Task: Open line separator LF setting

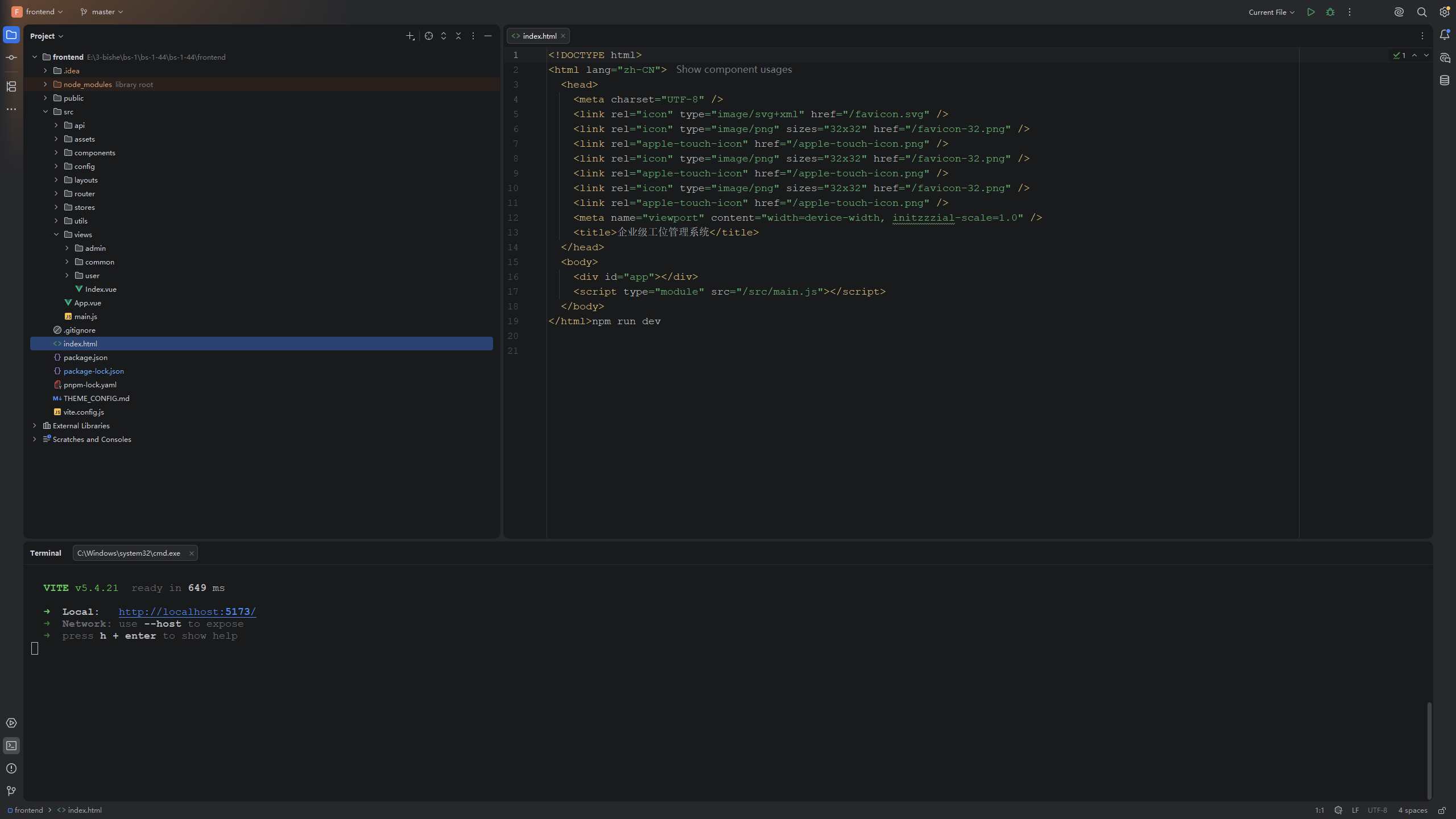Action: pos(1355,810)
